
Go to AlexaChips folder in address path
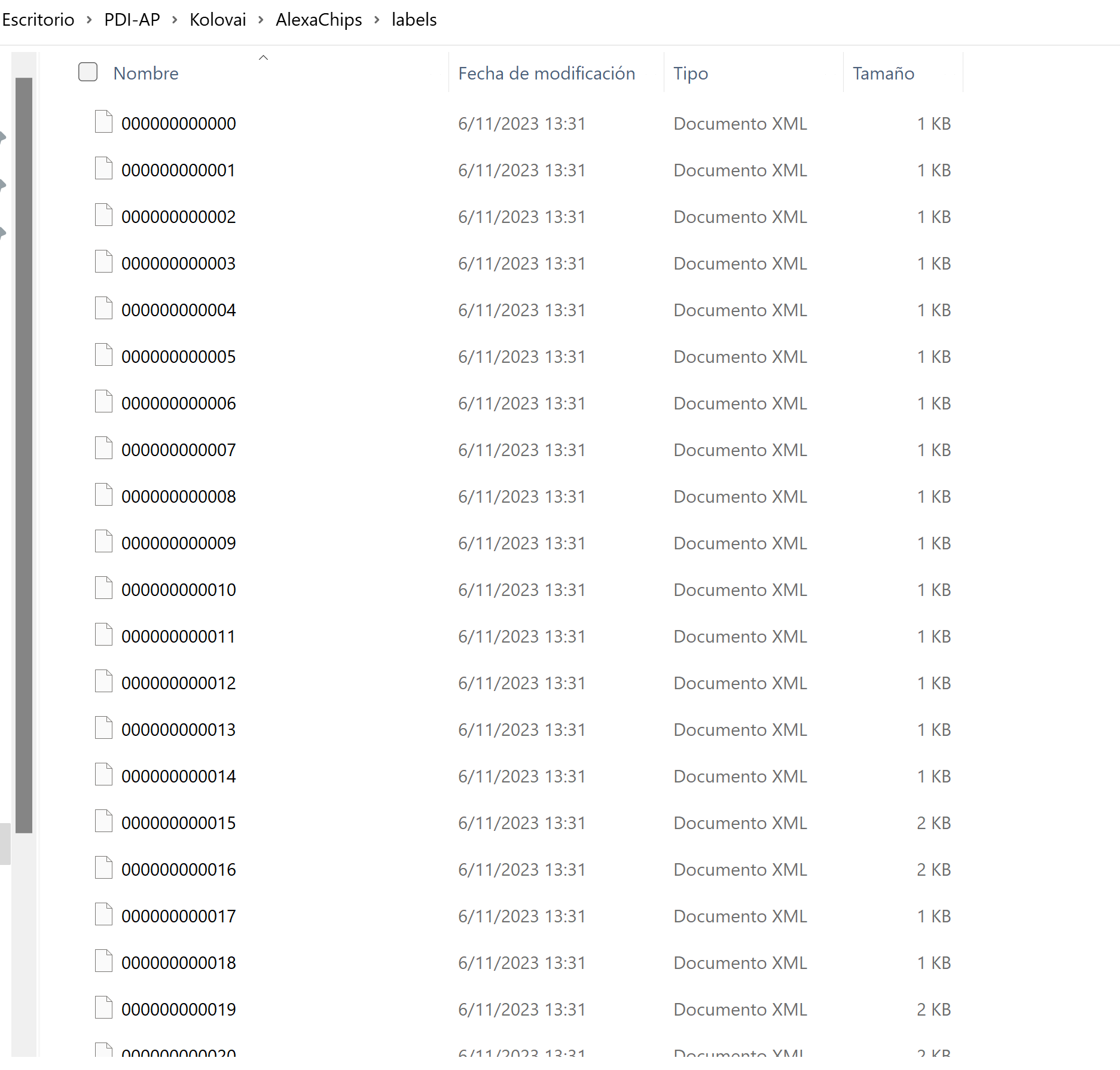point(319,20)
